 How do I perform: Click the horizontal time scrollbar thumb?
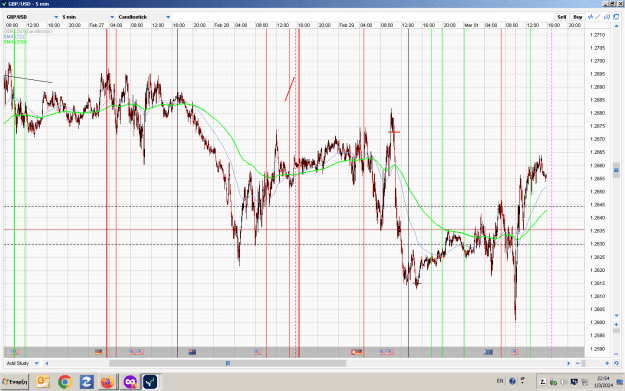pos(228,363)
